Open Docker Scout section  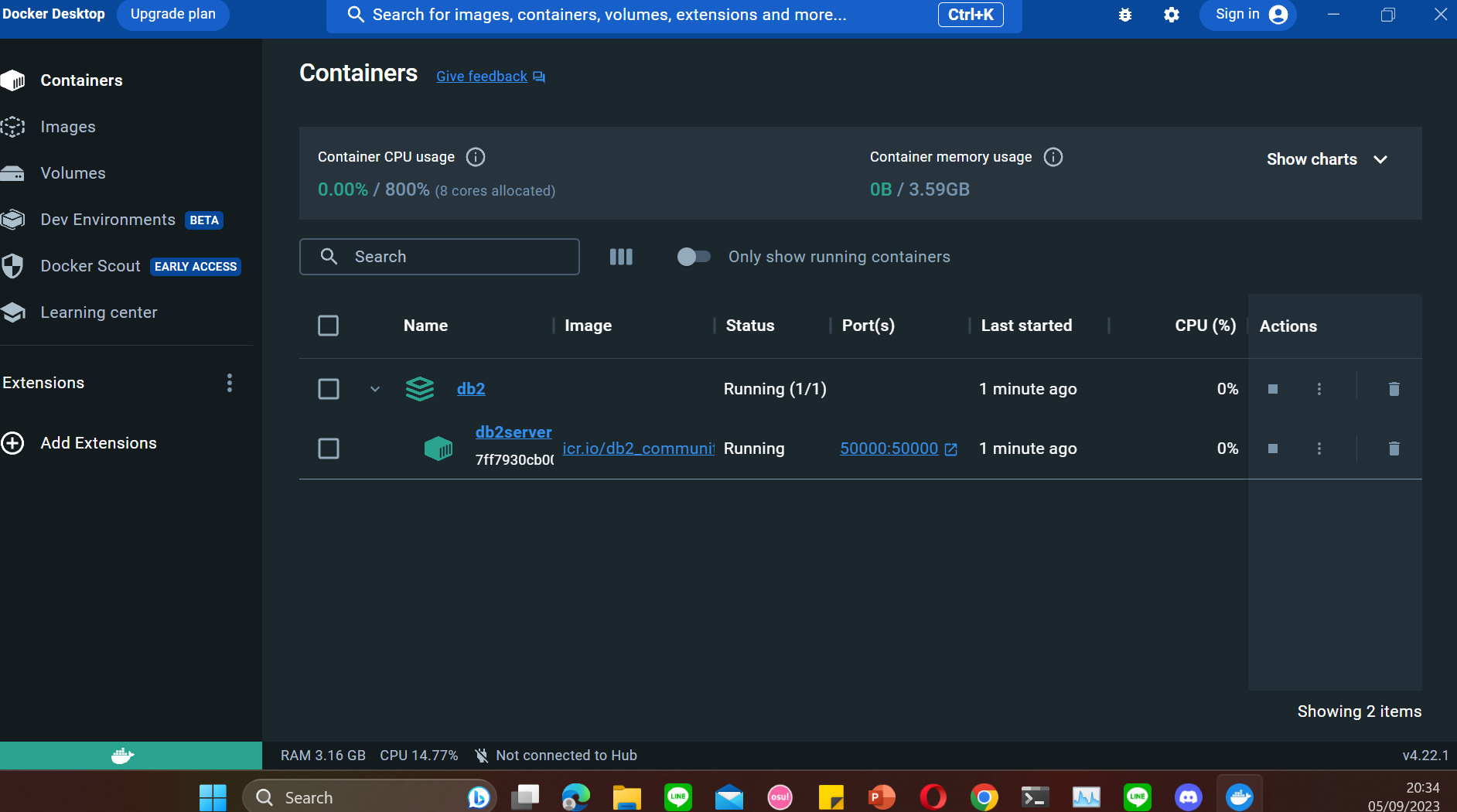(x=90, y=266)
